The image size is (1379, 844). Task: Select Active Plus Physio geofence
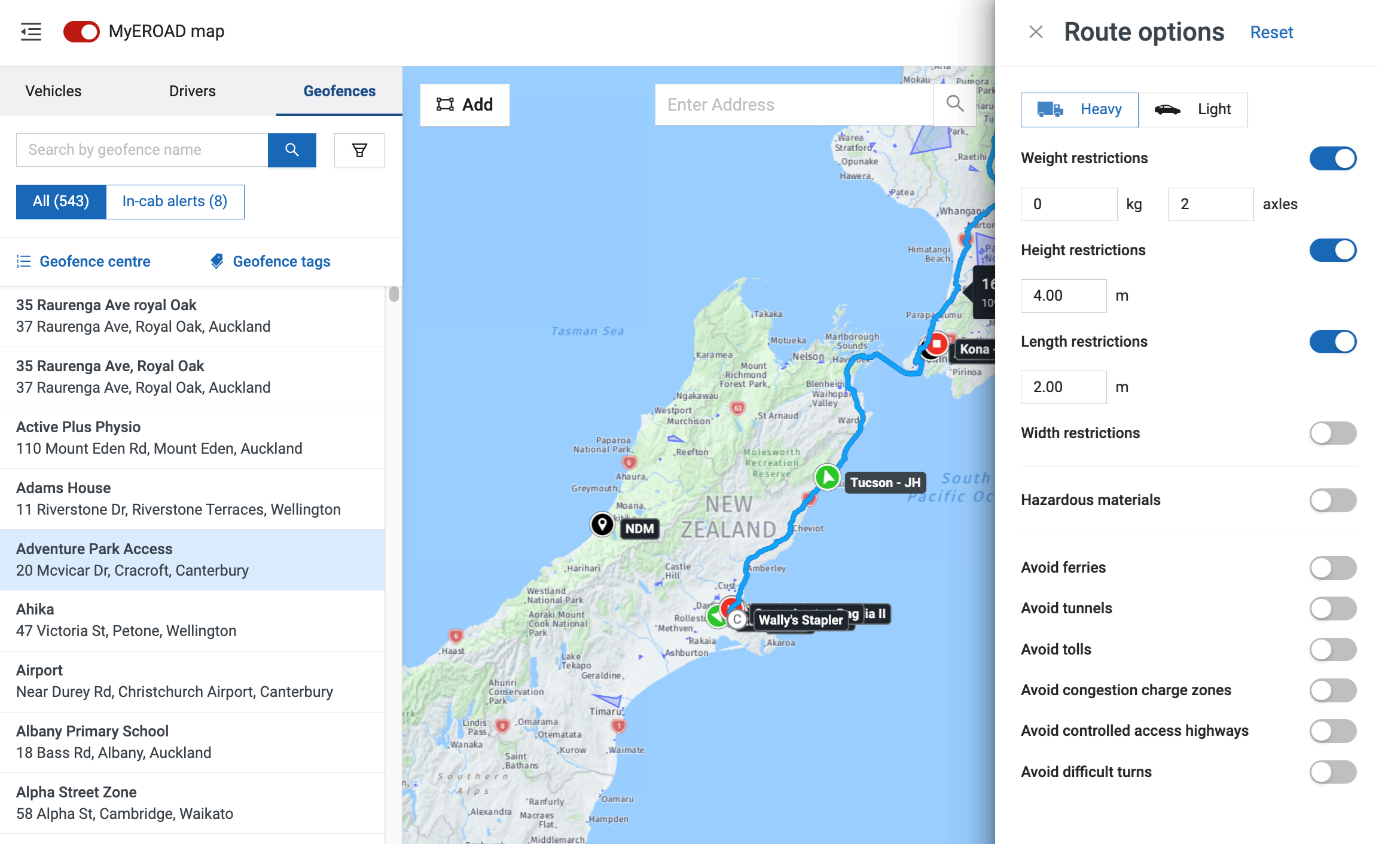click(x=192, y=438)
